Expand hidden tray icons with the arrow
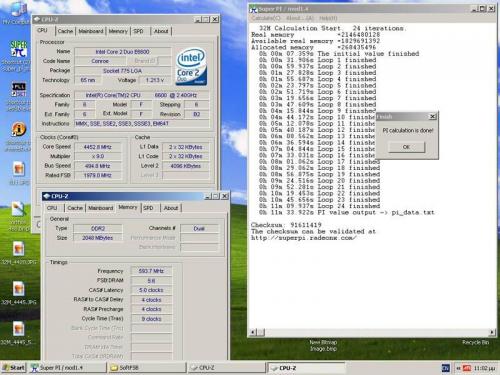This screenshot has height=375, width=500. pyautogui.click(x=458, y=368)
